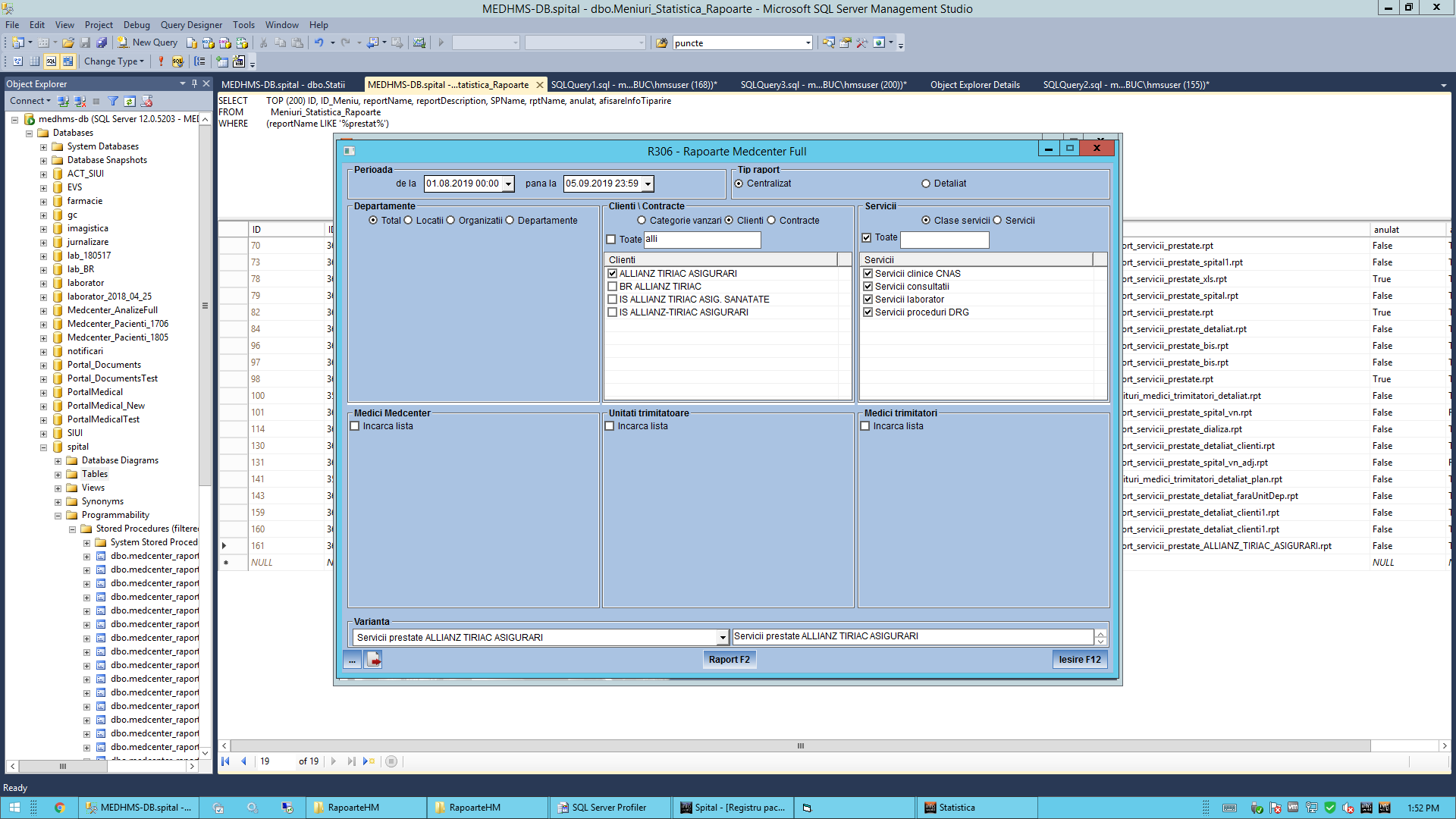Open the 'pana la' date dropdown

(x=648, y=184)
